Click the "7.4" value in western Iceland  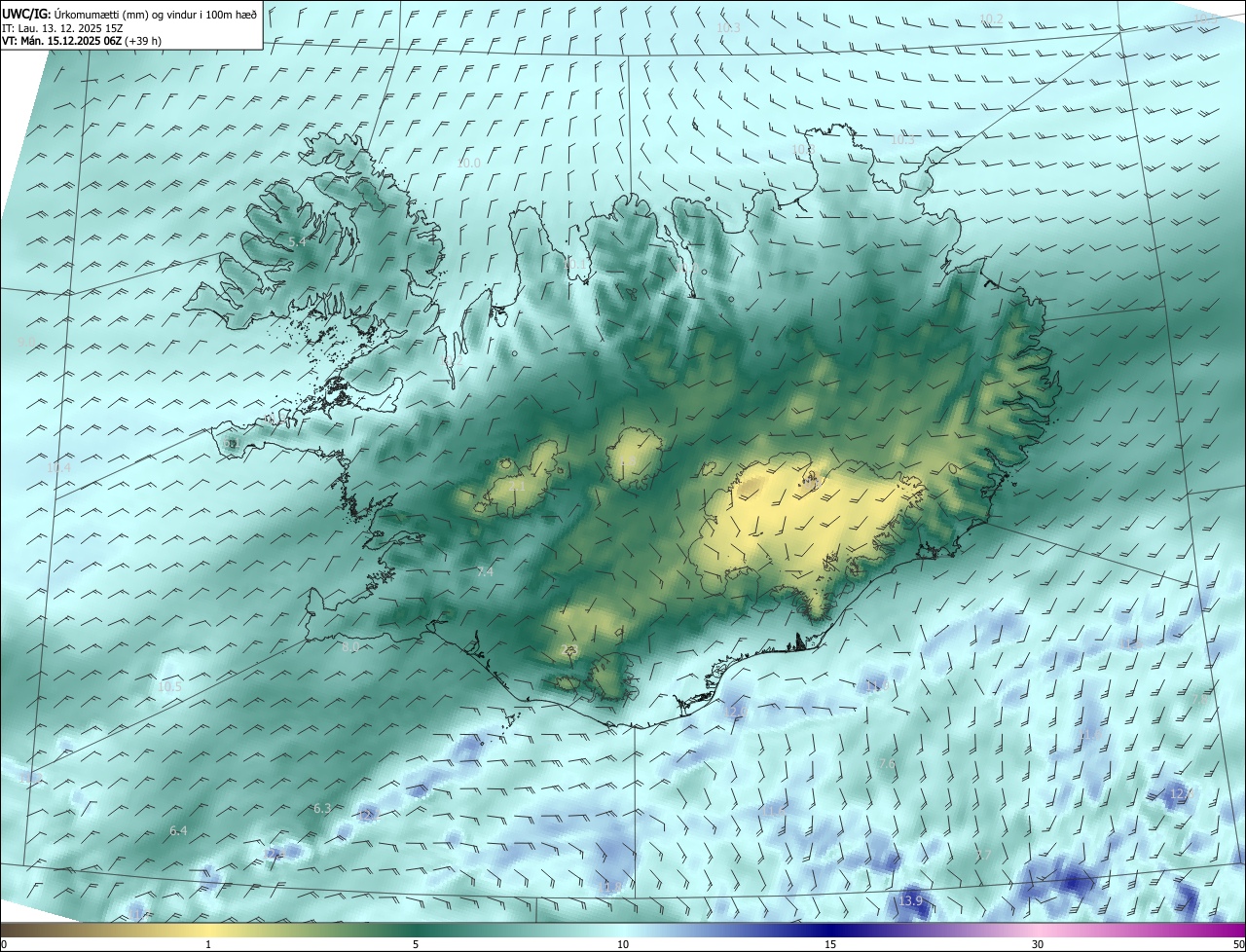click(485, 572)
